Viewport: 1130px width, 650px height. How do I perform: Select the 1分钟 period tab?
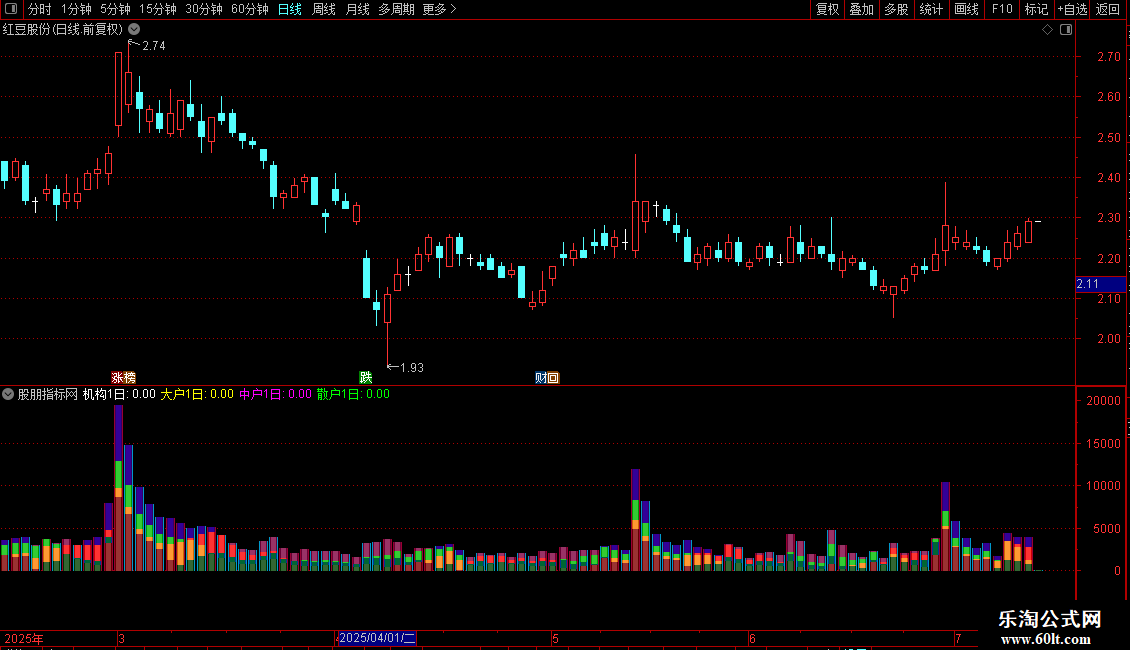pos(76,9)
